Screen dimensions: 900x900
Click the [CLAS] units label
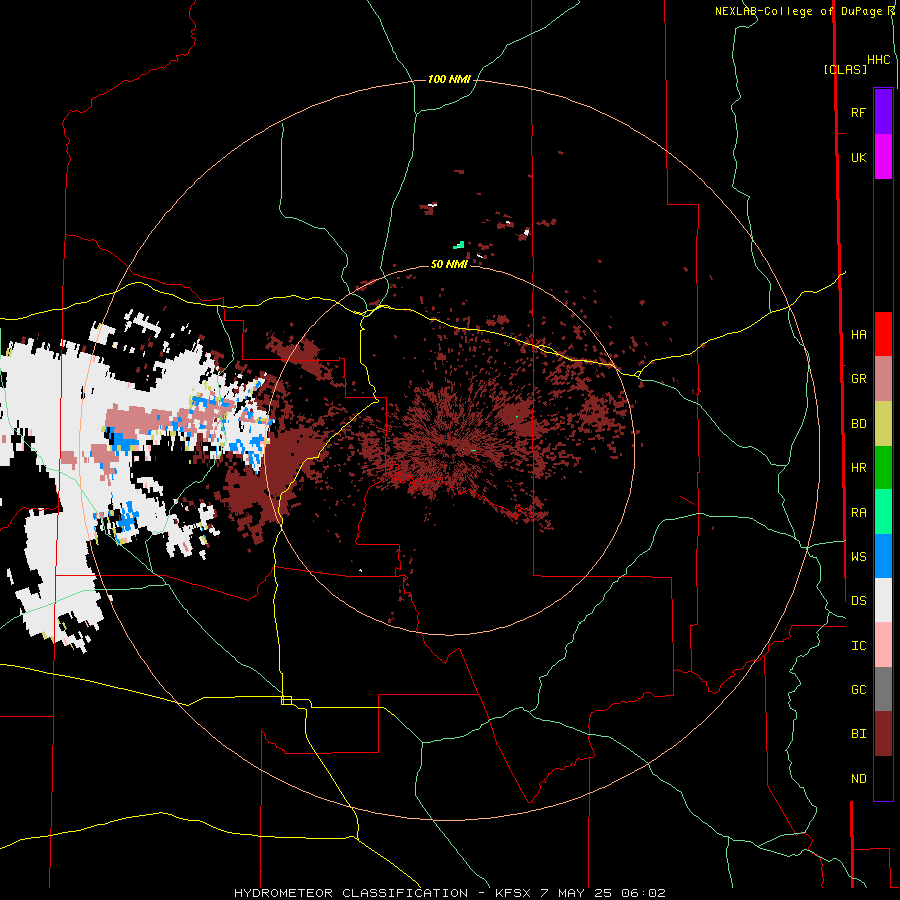845,69
